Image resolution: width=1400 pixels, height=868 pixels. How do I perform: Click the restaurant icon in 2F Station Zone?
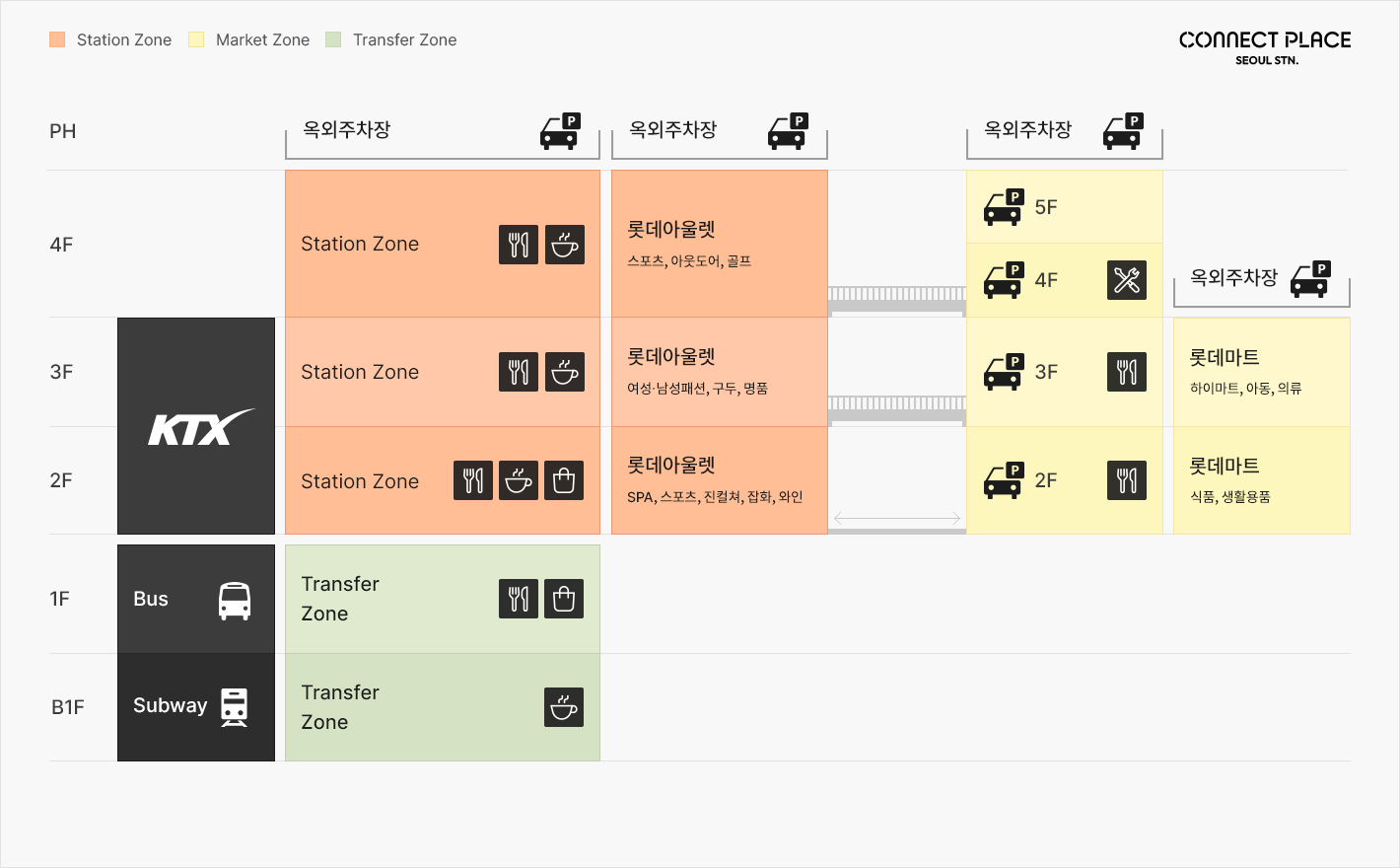click(x=473, y=480)
